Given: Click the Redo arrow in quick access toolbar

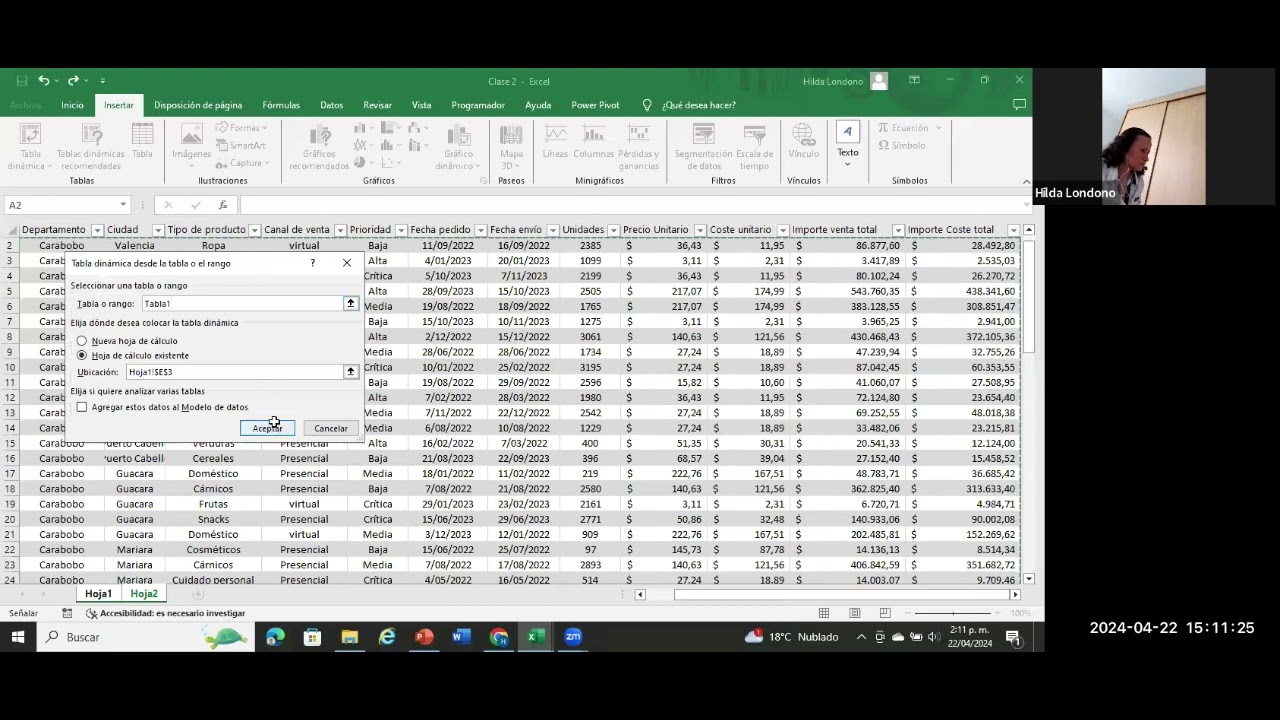Looking at the screenshot, I should [73, 81].
